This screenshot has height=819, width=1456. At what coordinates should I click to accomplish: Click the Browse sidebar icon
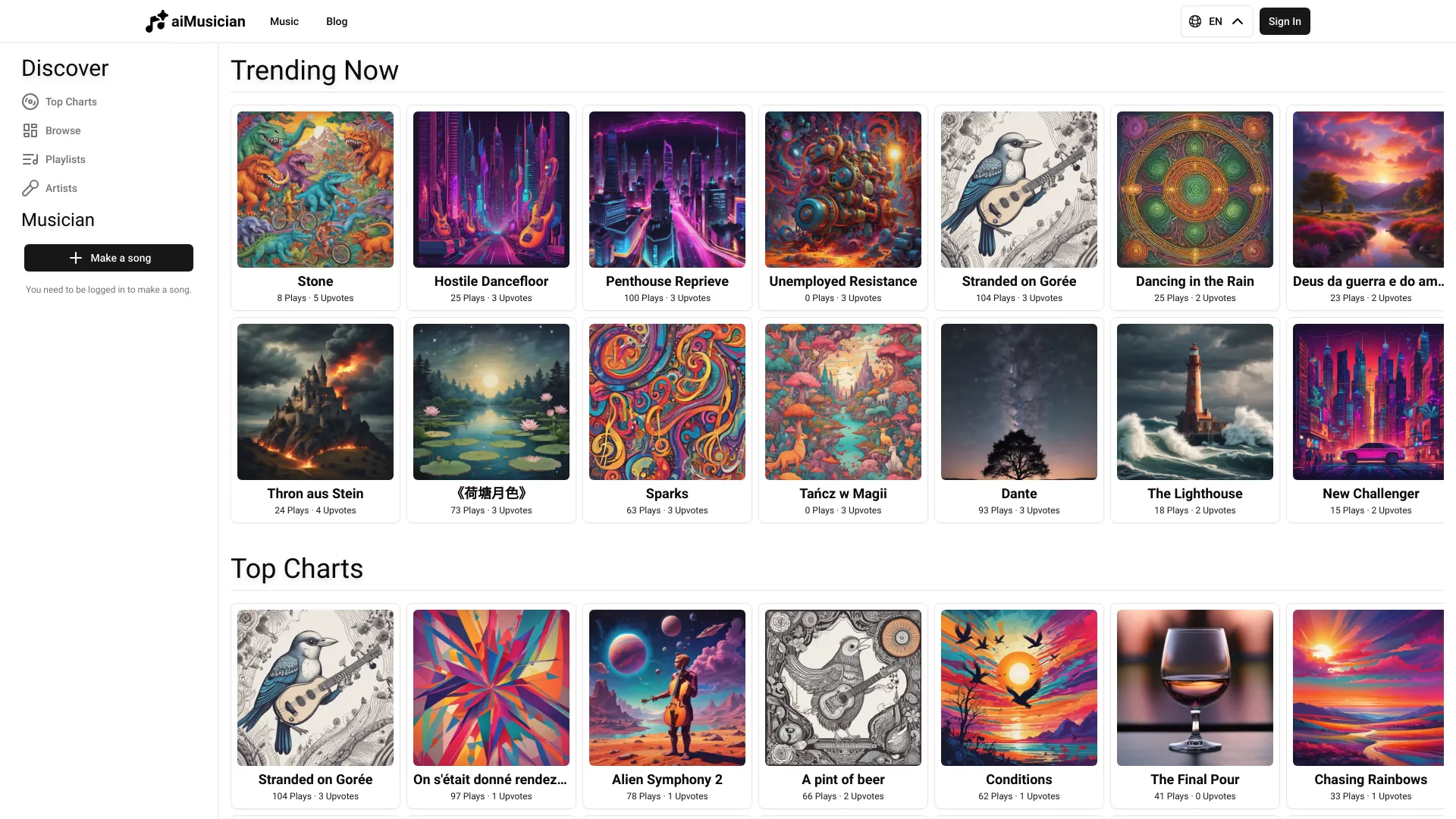pyautogui.click(x=30, y=130)
